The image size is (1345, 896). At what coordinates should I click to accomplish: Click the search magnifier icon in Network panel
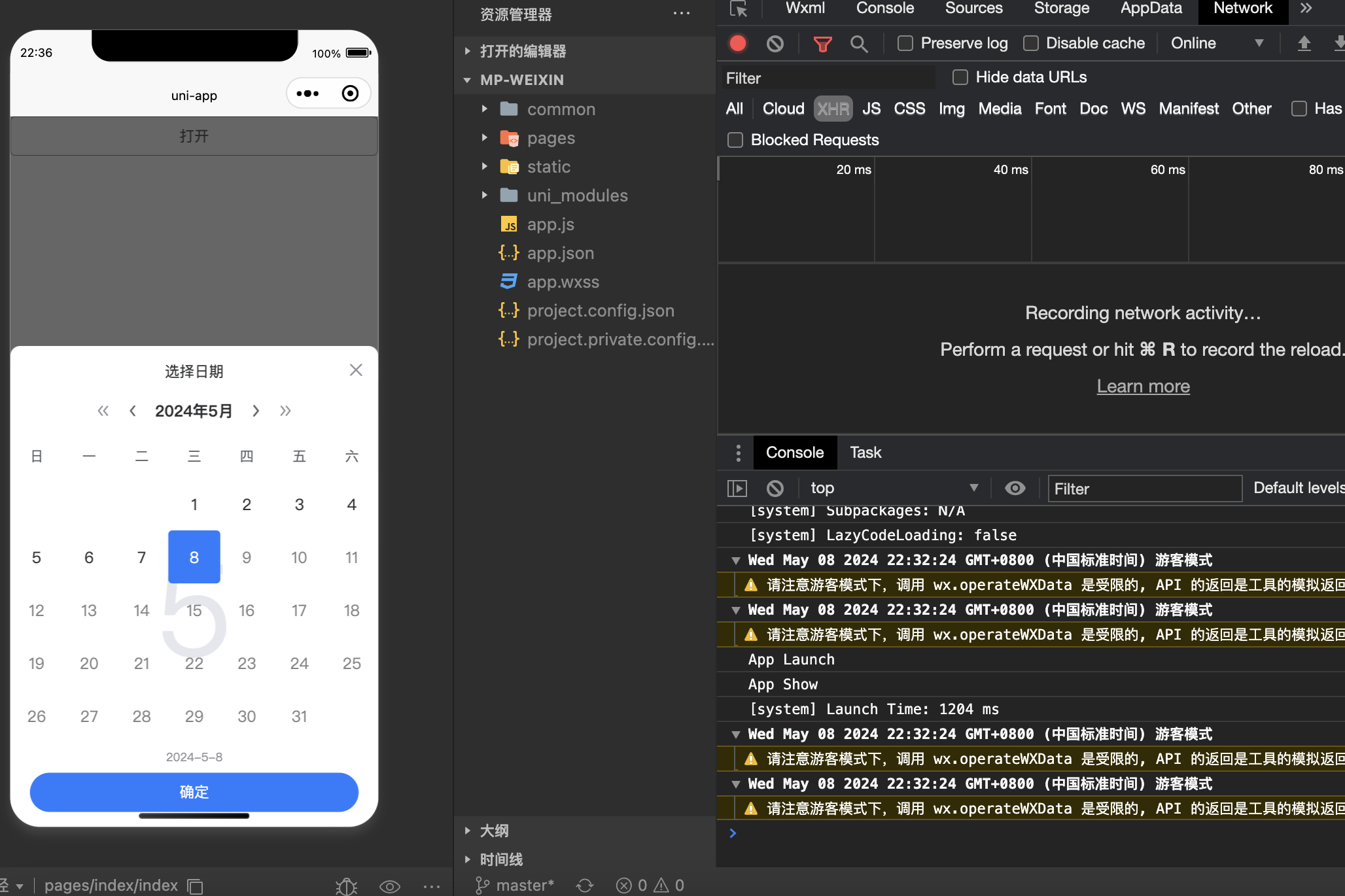pos(858,44)
